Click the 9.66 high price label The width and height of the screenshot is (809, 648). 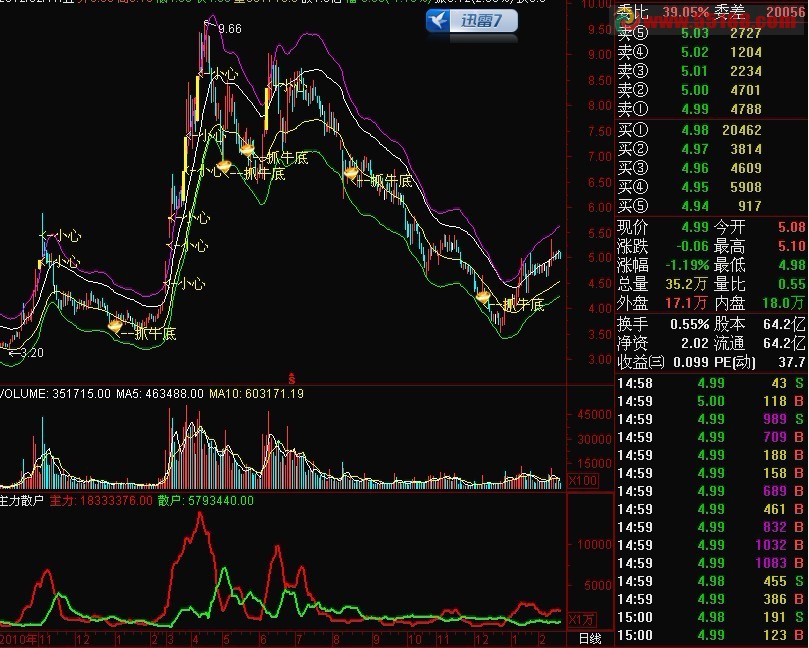click(230, 29)
